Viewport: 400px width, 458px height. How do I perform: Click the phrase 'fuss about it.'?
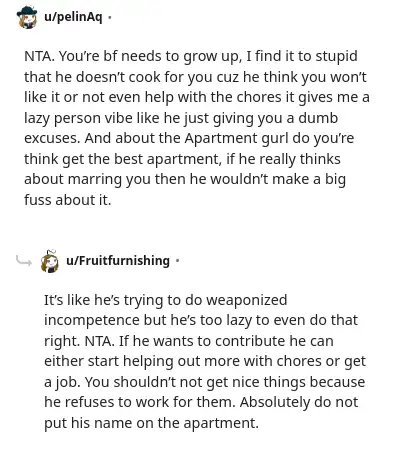coord(68,200)
